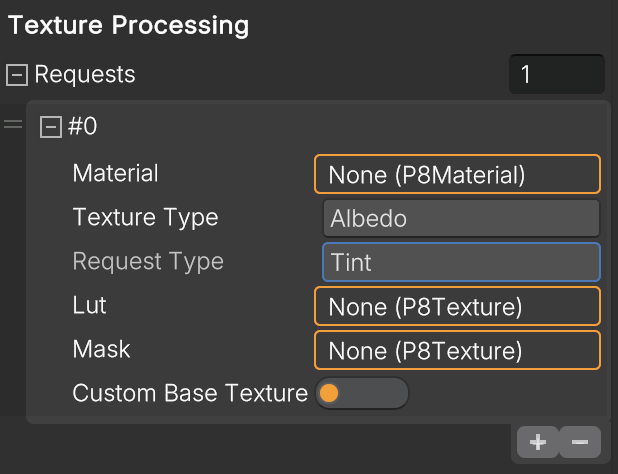Click the Material property label
Image resolution: width=618 pixels, height=474 pixels.
pos(115,173)
